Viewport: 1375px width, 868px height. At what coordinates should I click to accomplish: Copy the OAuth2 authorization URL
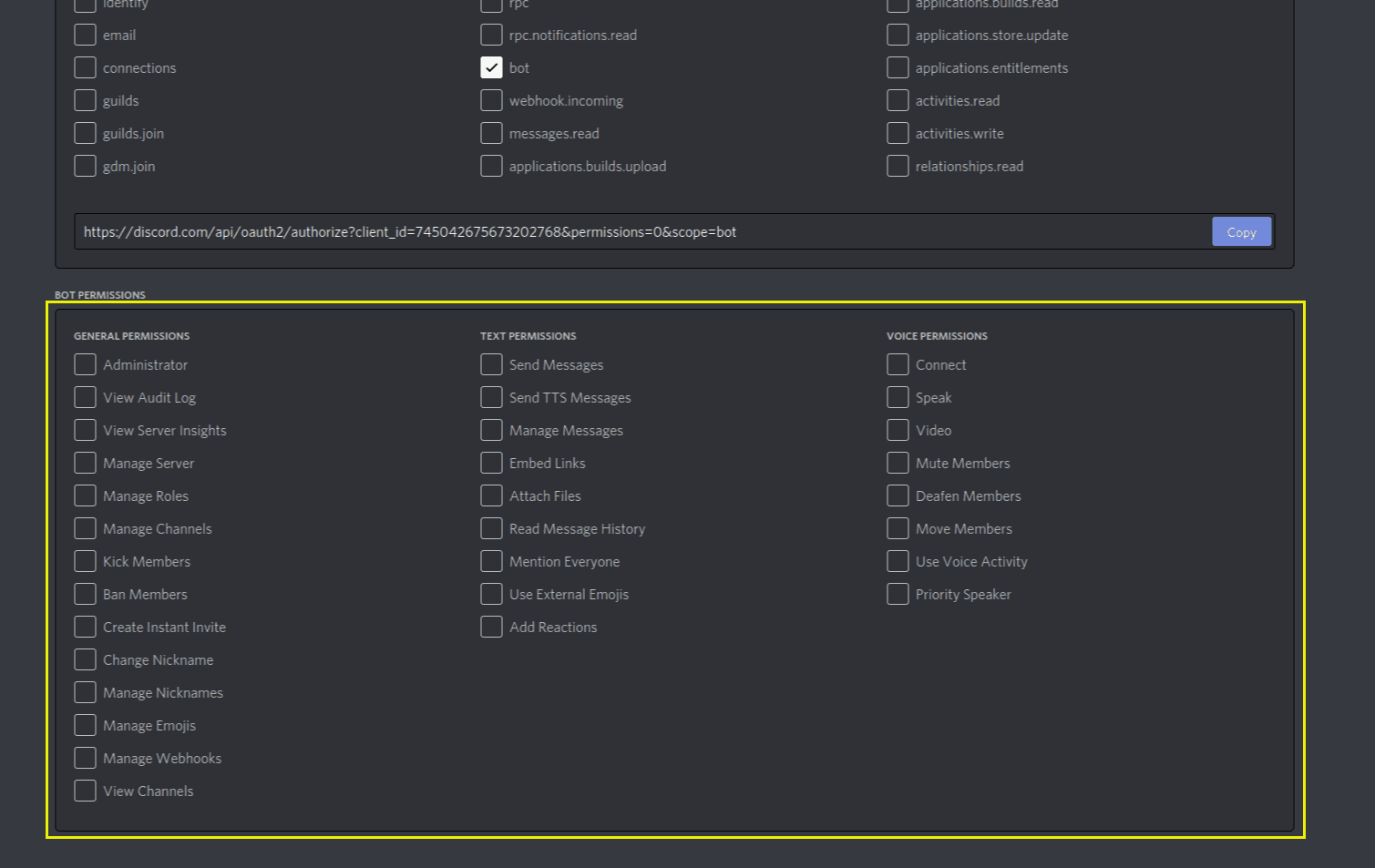click(x=1240, y=232)
